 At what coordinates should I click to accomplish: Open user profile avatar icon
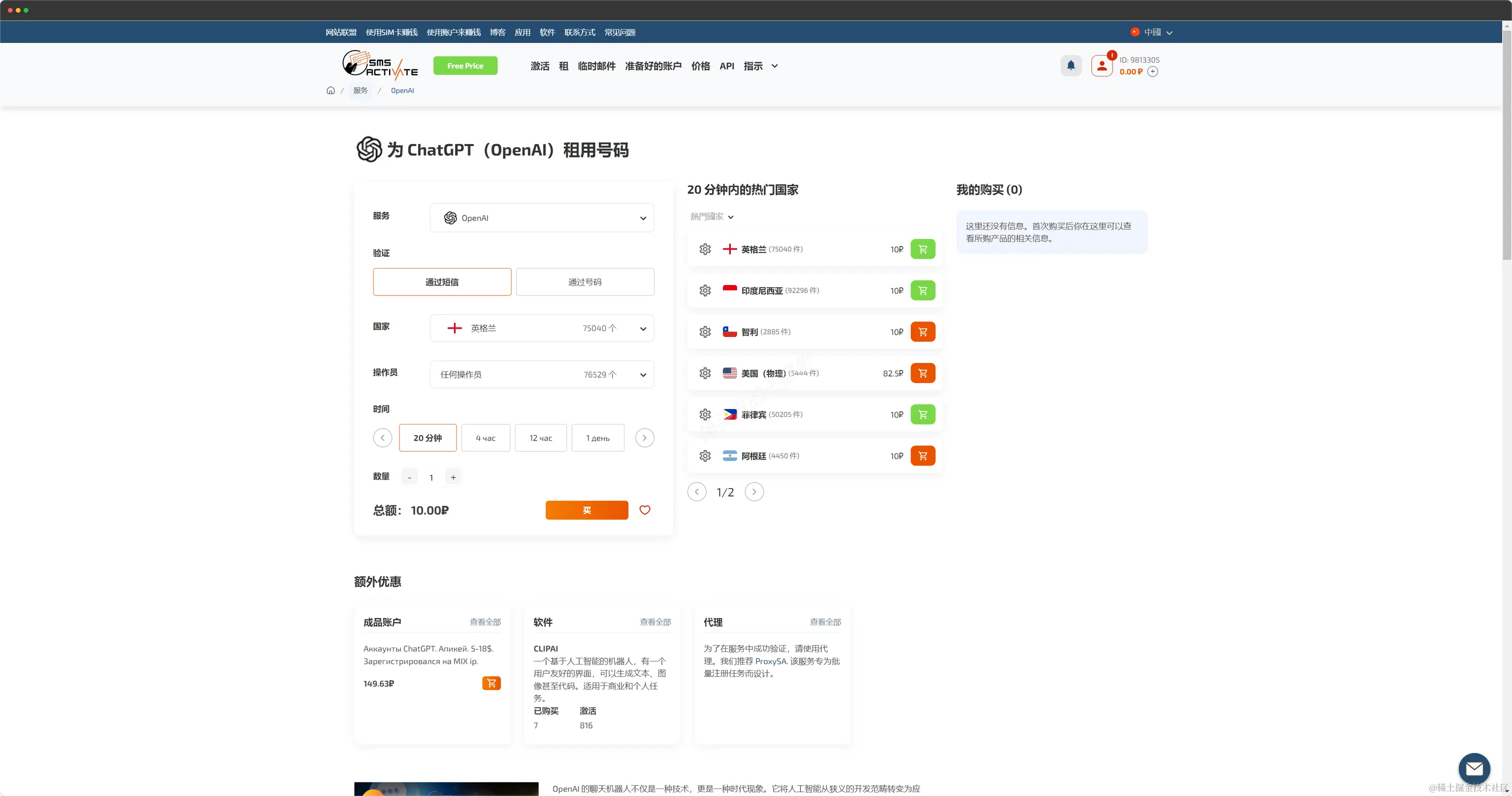tap(1101, 65)
